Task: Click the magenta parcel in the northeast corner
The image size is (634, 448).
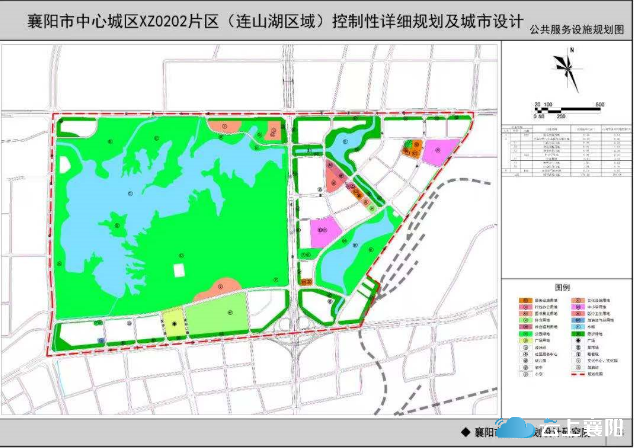Action: point(437,151)
